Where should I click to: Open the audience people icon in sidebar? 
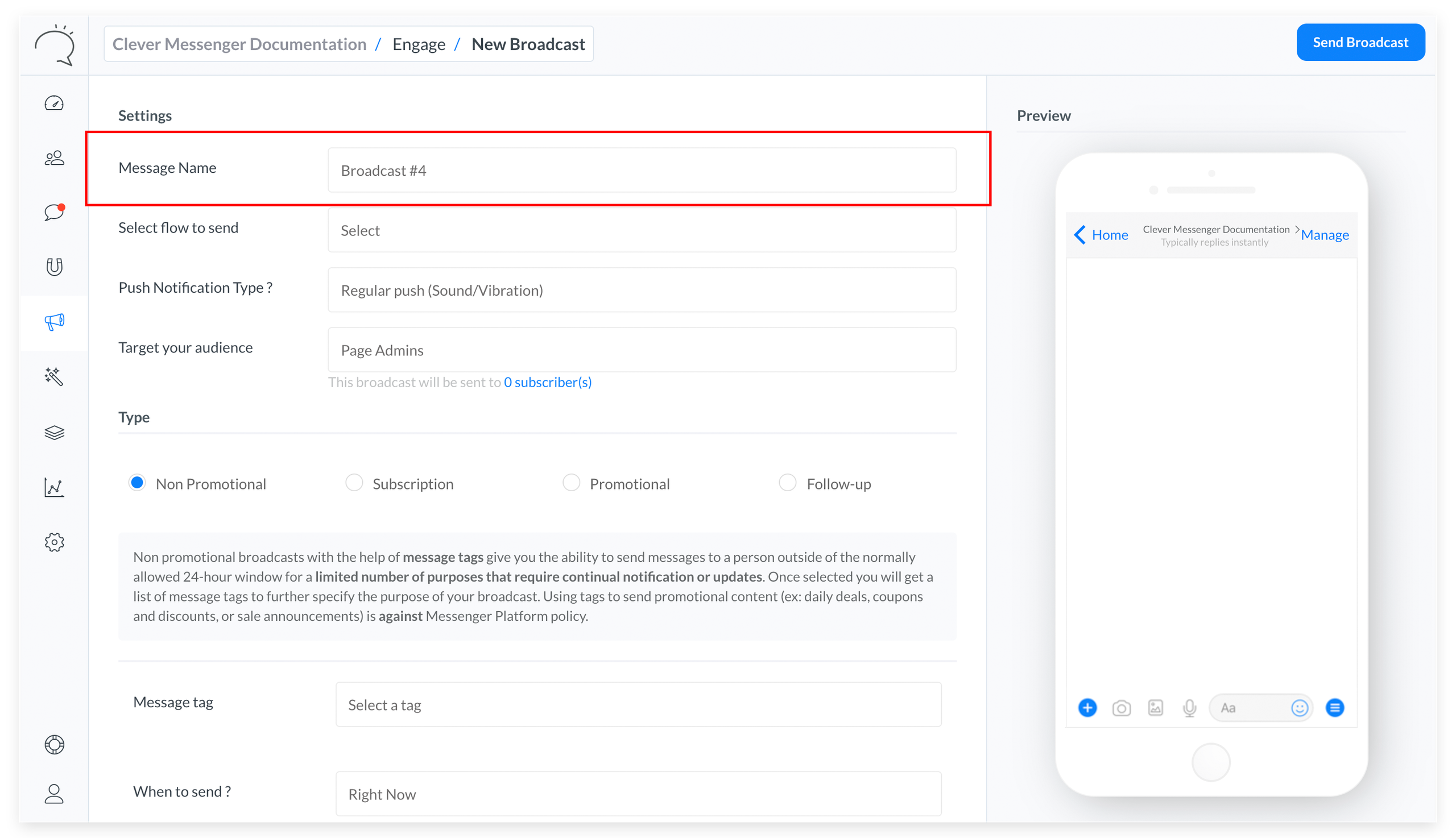pyautogui.click(x=54, y=158)
